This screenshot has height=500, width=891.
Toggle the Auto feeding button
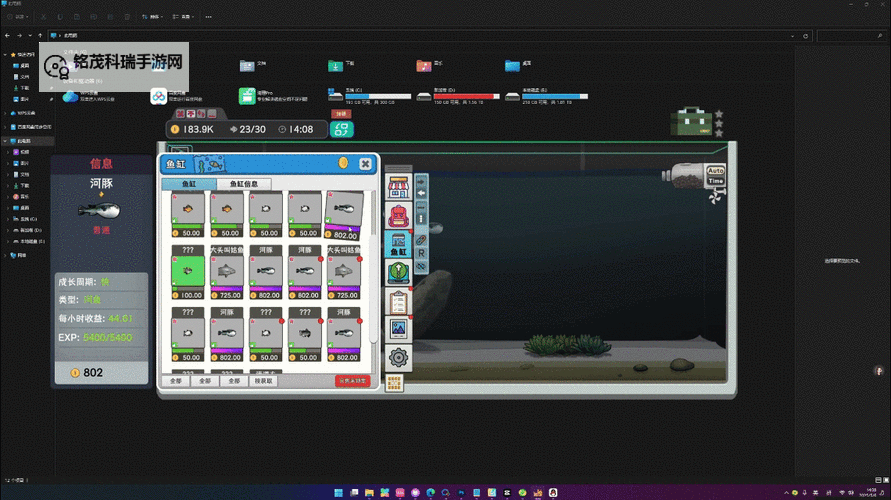(x=715, y=170)
